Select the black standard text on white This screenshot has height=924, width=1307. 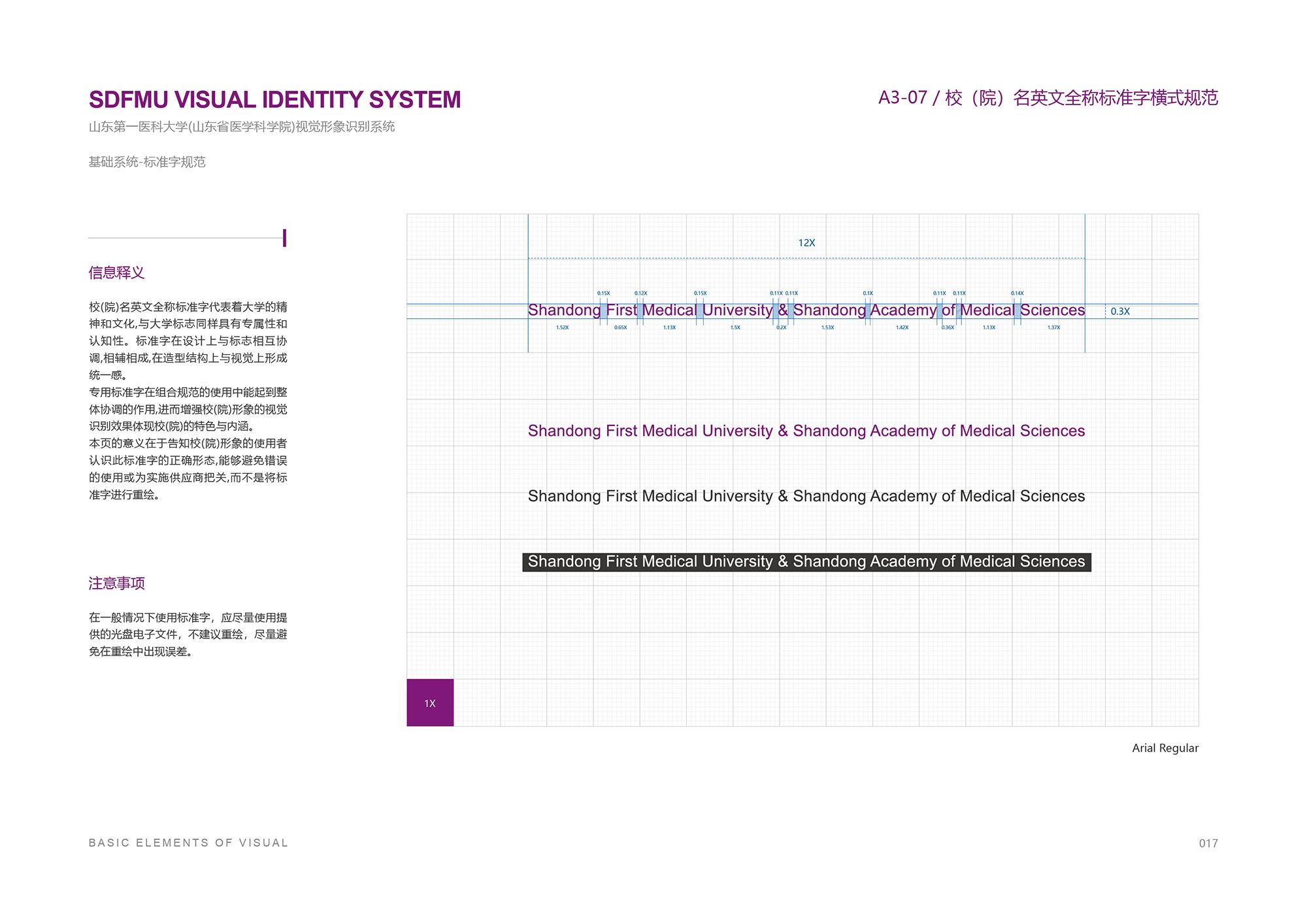[x=806, y=496]
